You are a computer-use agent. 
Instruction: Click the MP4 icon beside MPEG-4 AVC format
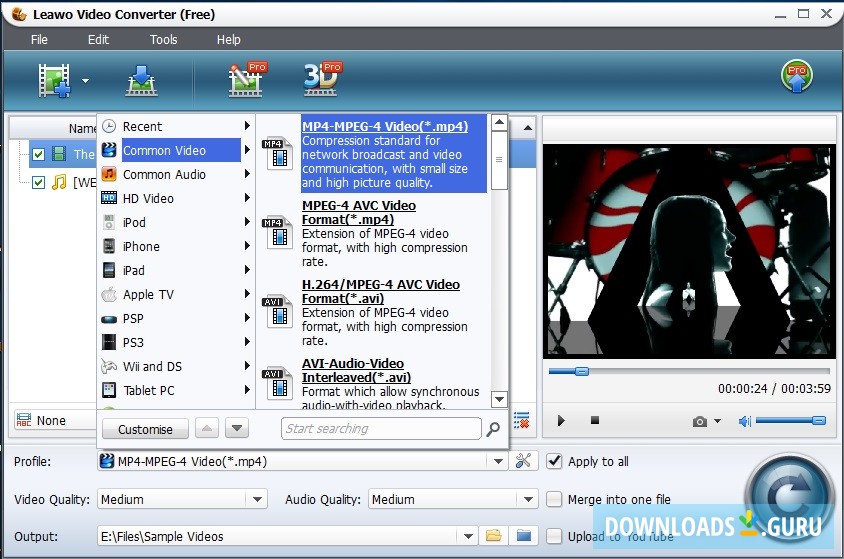pos(278,233)
